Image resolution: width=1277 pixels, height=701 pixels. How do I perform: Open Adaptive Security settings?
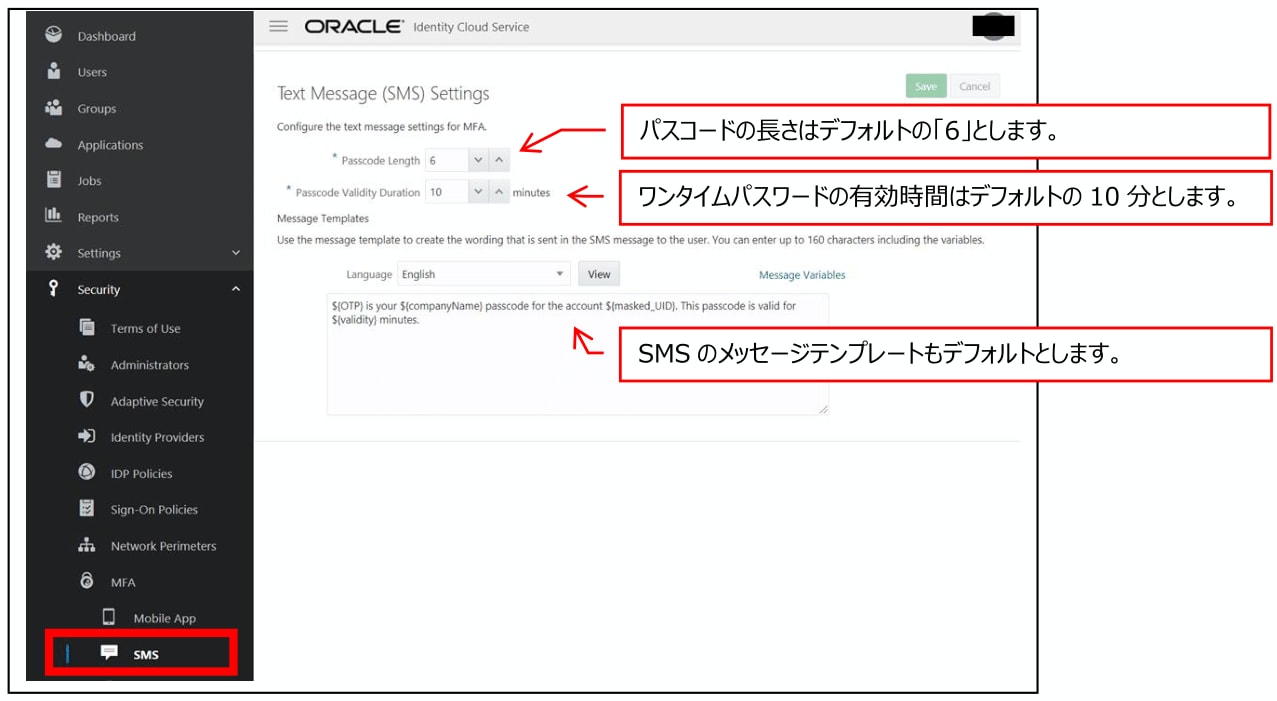coord(157,401)
